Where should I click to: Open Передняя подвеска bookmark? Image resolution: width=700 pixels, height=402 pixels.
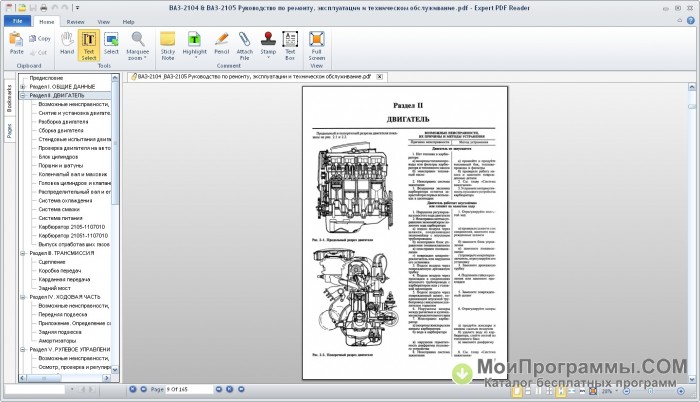point(63,314)
